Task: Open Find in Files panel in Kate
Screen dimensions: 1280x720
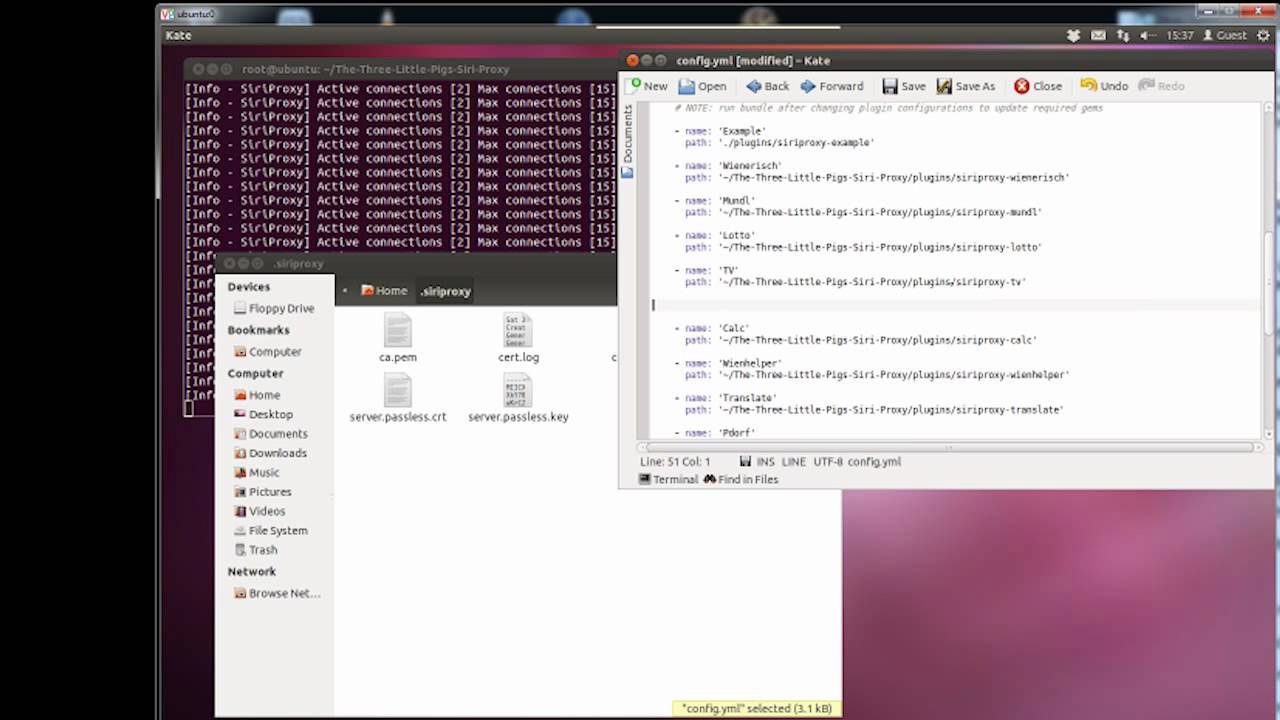Action: pyautogui.click(x=741, y=480)
